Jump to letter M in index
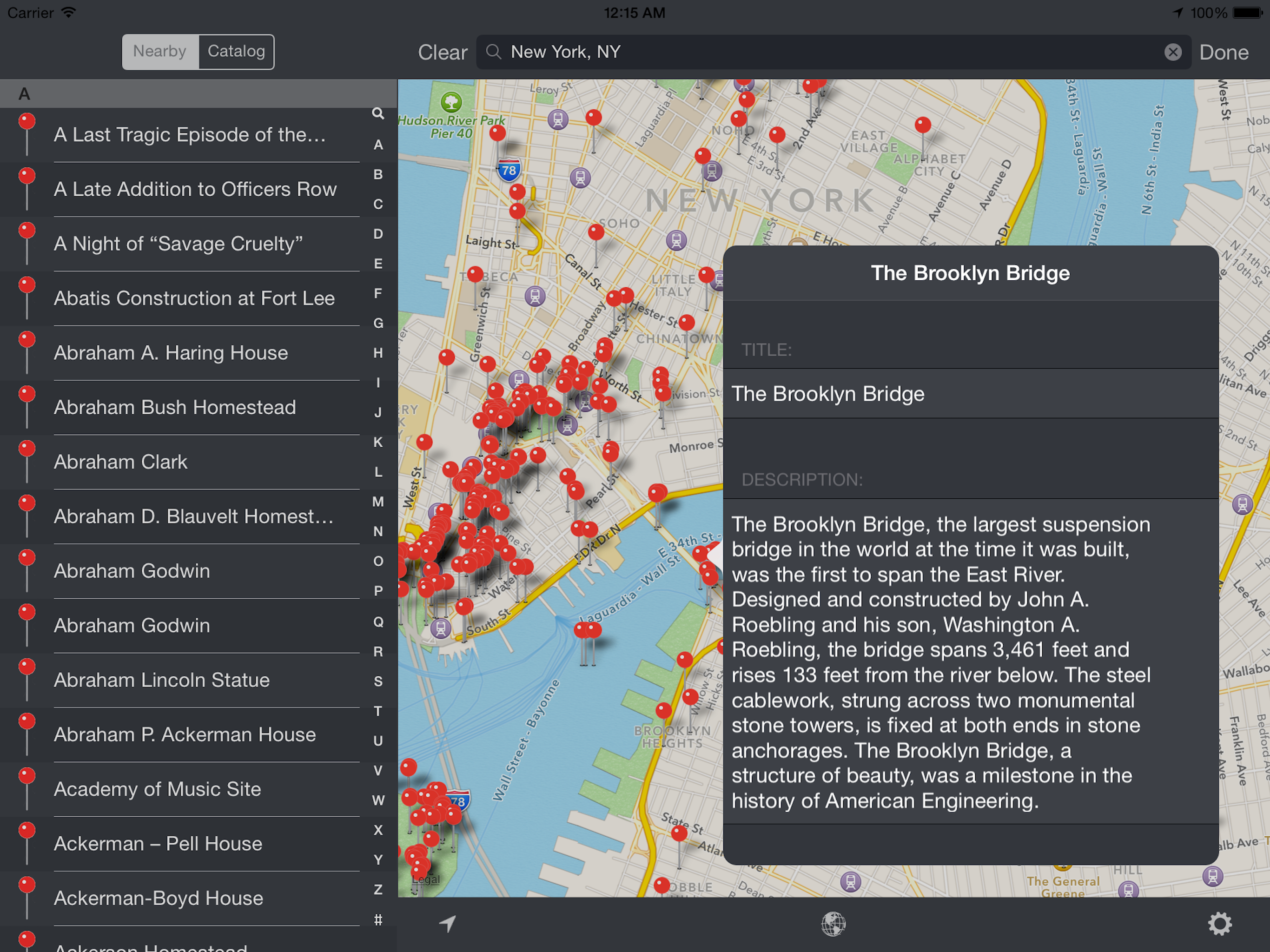 coord(378,501)
